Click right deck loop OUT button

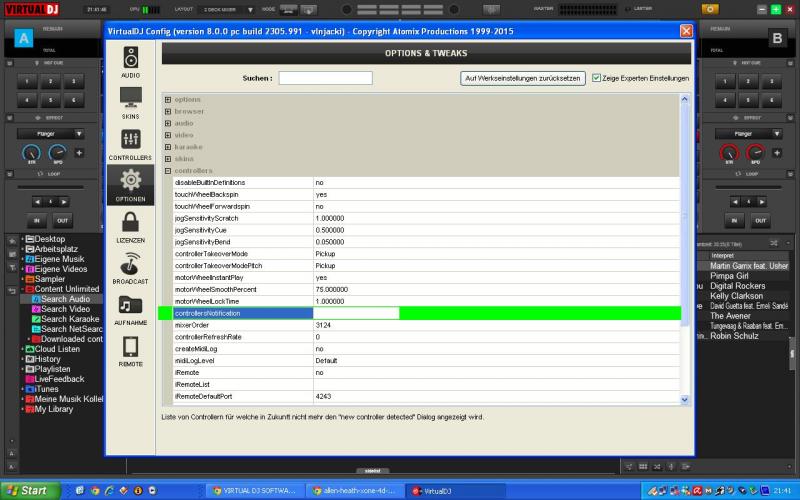pyautogui.click(x=760, y=220)
